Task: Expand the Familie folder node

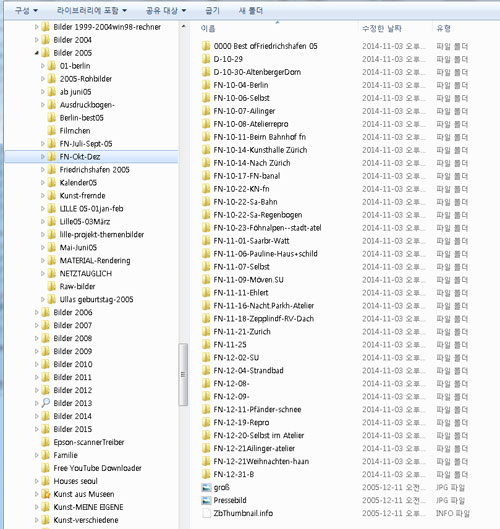Action: (x=36, y=455)
